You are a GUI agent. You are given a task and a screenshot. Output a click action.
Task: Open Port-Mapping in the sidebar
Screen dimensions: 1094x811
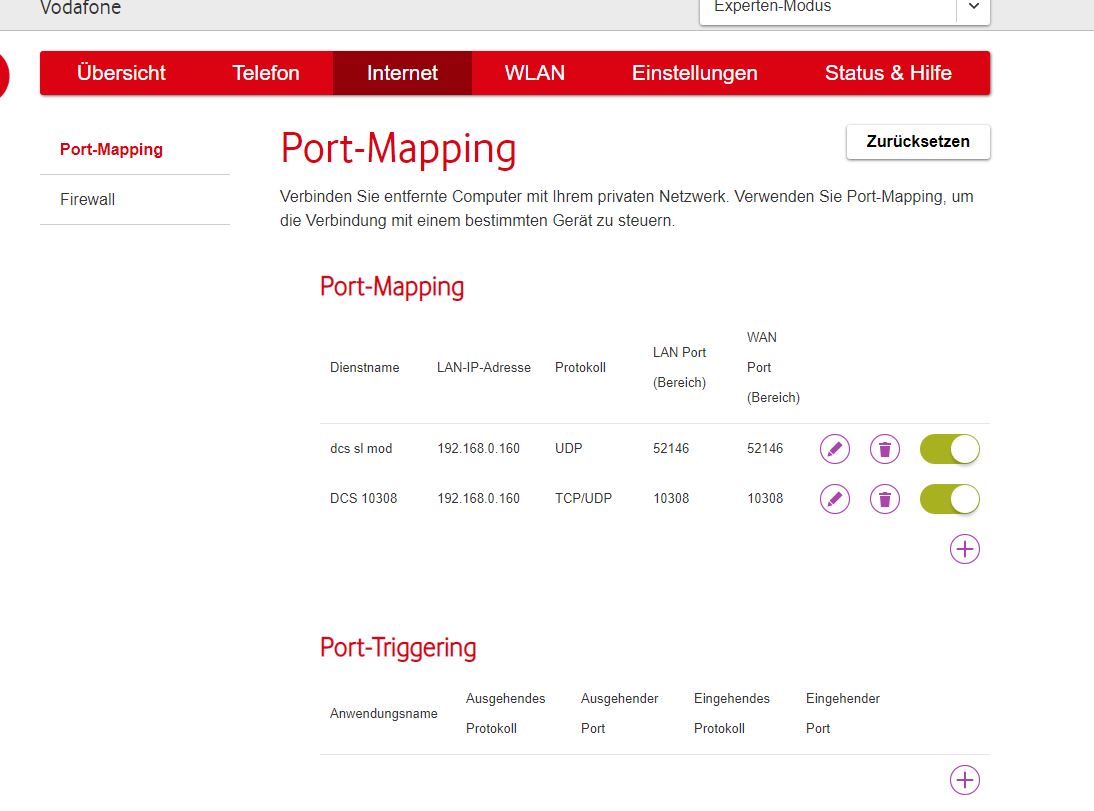(112, 149)
